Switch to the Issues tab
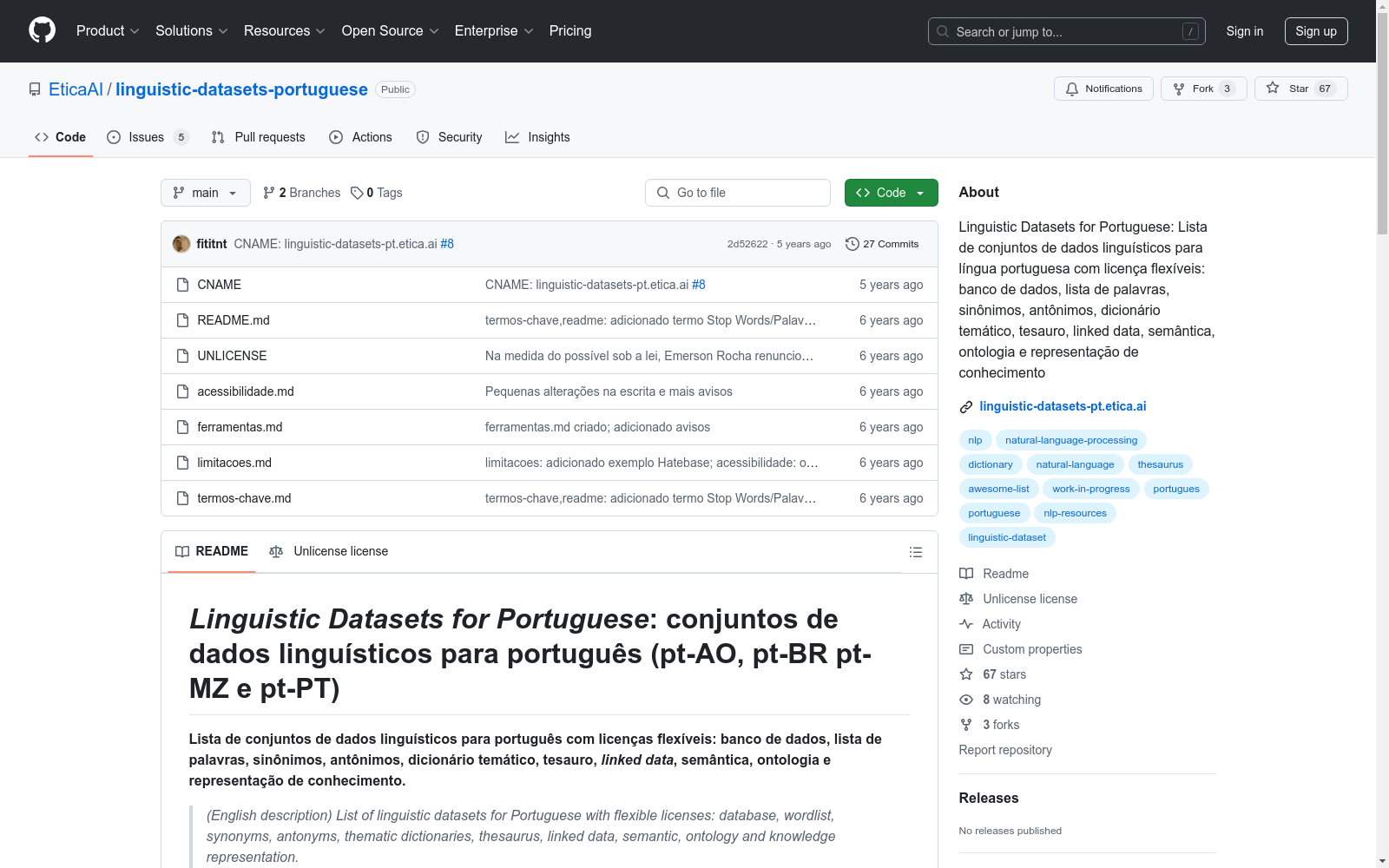 tap(148, 137)
